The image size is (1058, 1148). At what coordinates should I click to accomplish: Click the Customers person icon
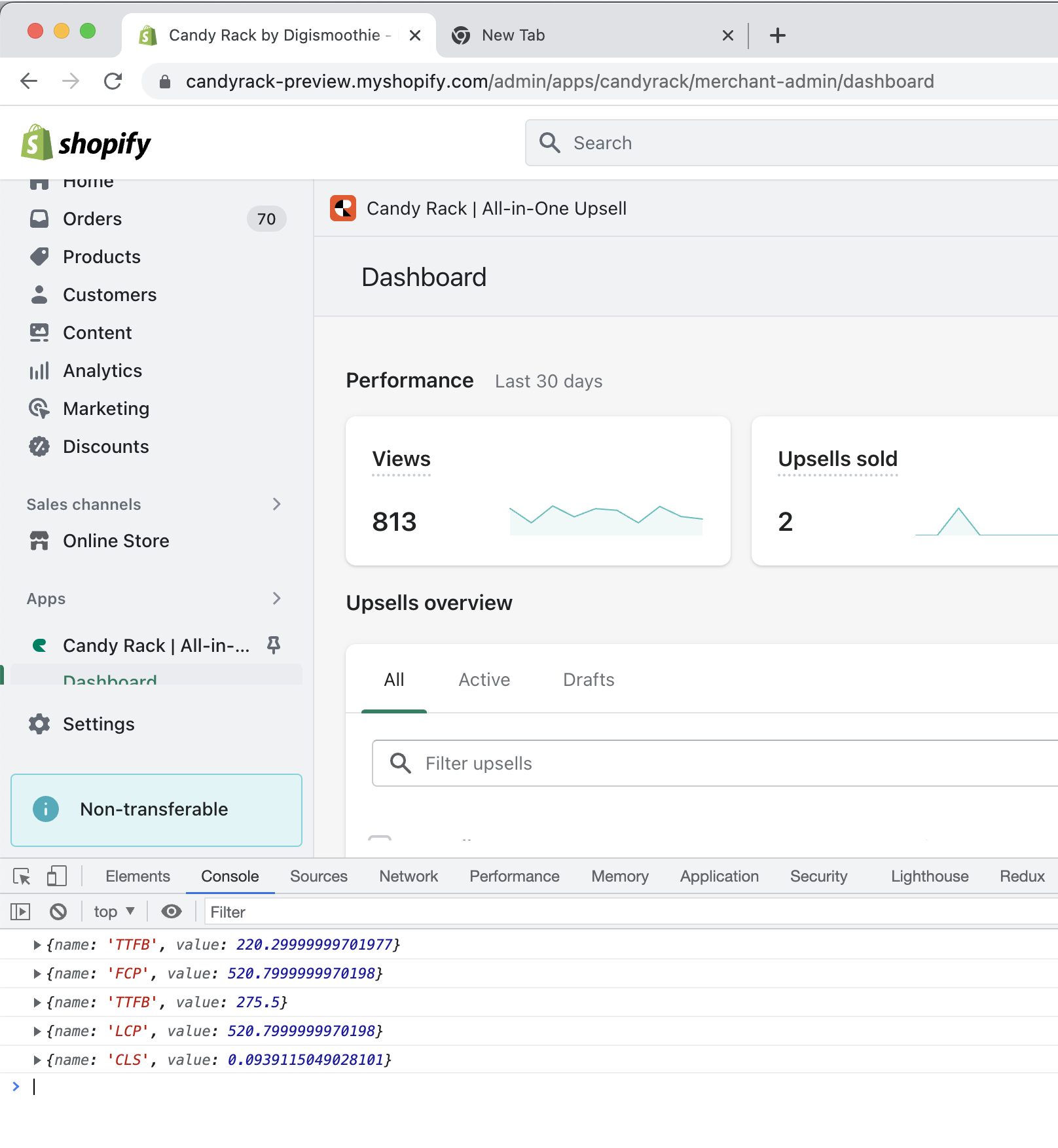coord(39,295)
